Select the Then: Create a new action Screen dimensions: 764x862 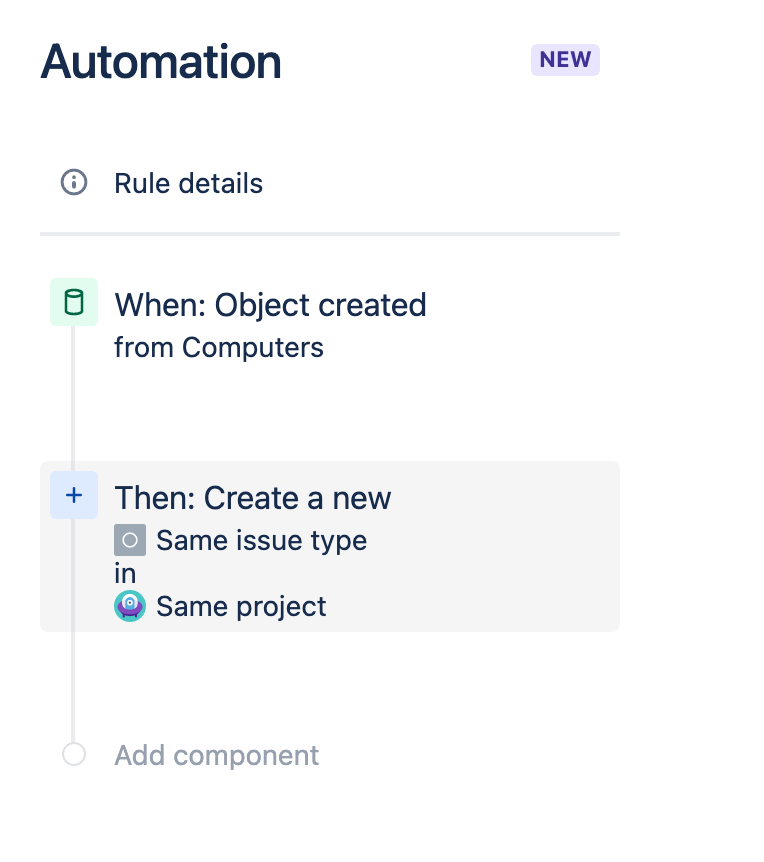pyautogui.click(x=253, y=497)
